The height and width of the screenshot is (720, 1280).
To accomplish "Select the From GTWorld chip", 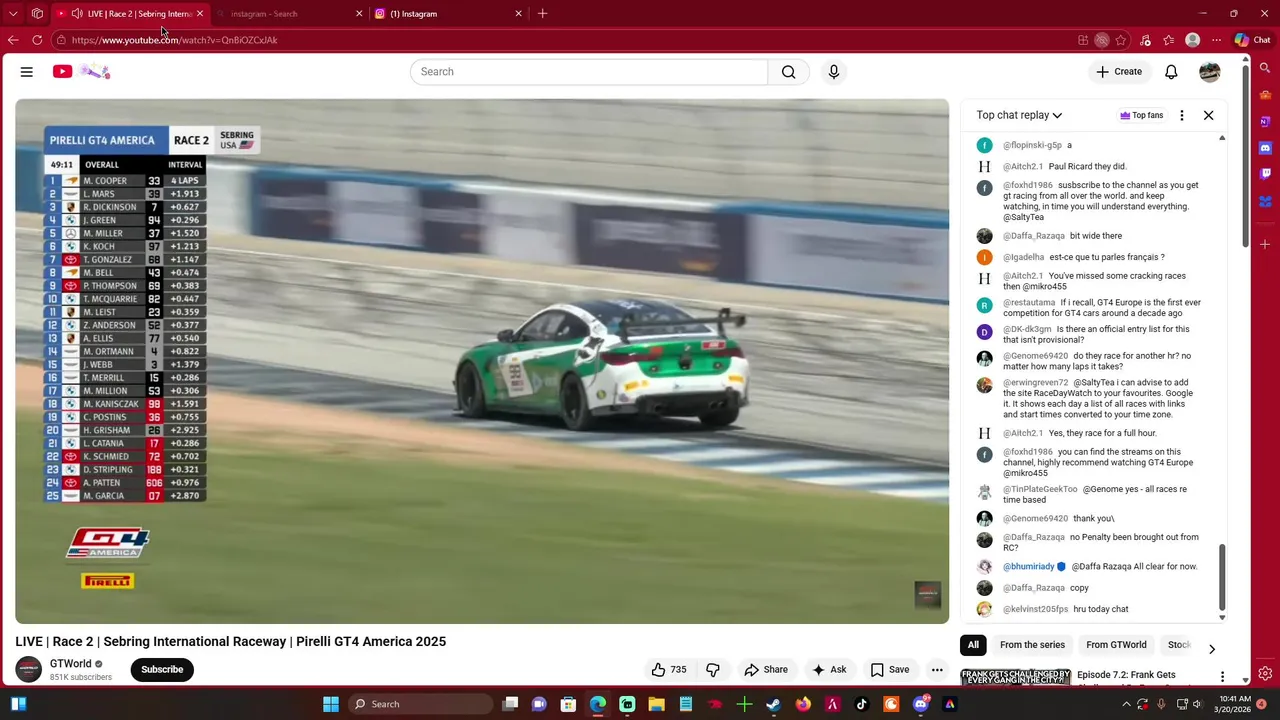I will click(x=1116, y=645).
